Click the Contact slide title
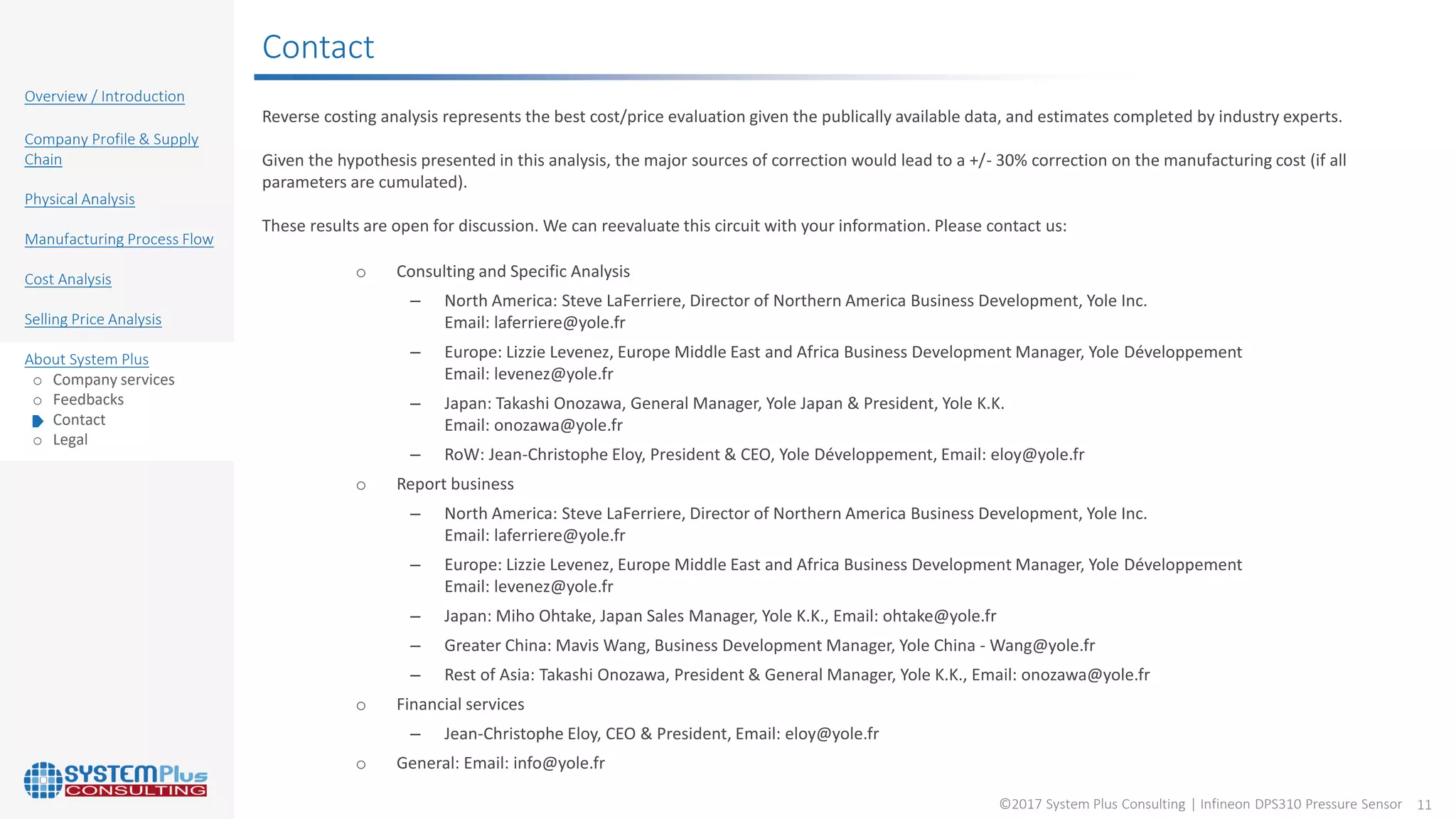The height and width of the screenshot is (819, 1456). [x=318, y=47]
